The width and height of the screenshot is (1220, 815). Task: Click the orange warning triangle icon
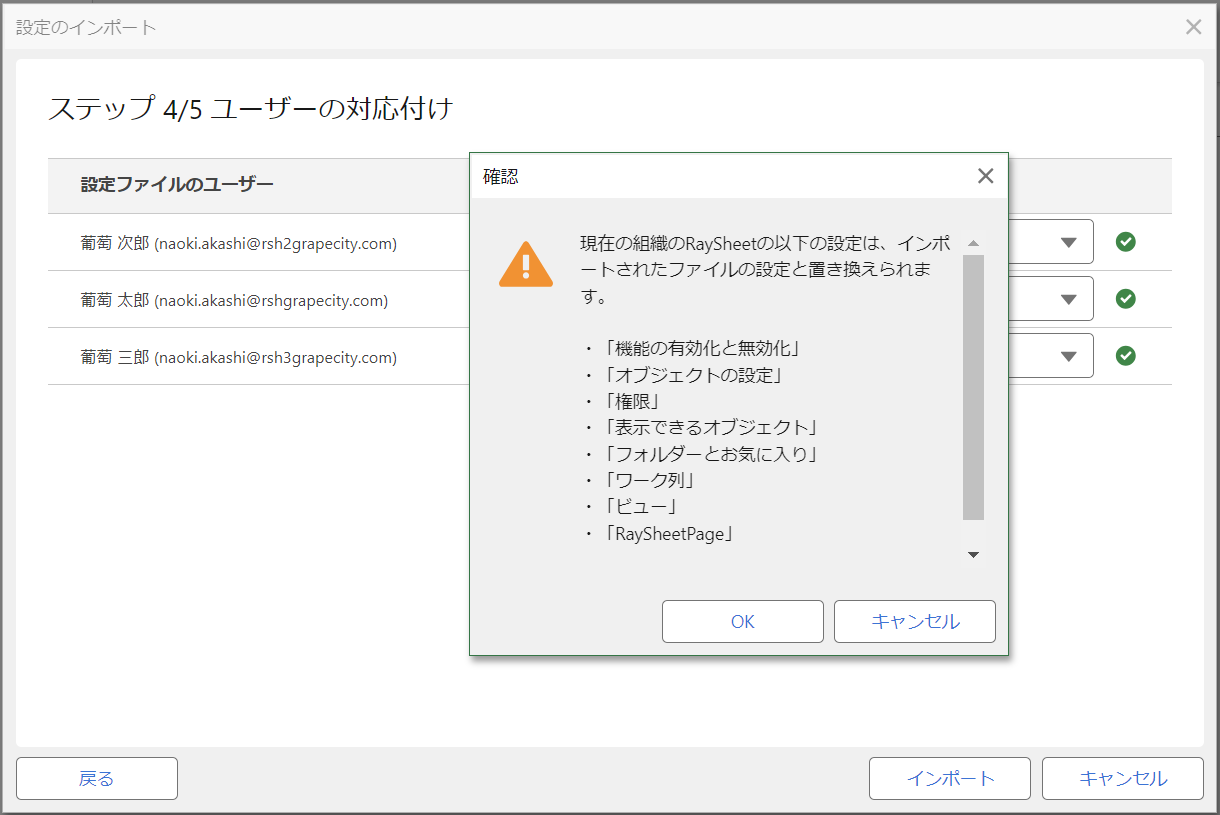(526, 265)
